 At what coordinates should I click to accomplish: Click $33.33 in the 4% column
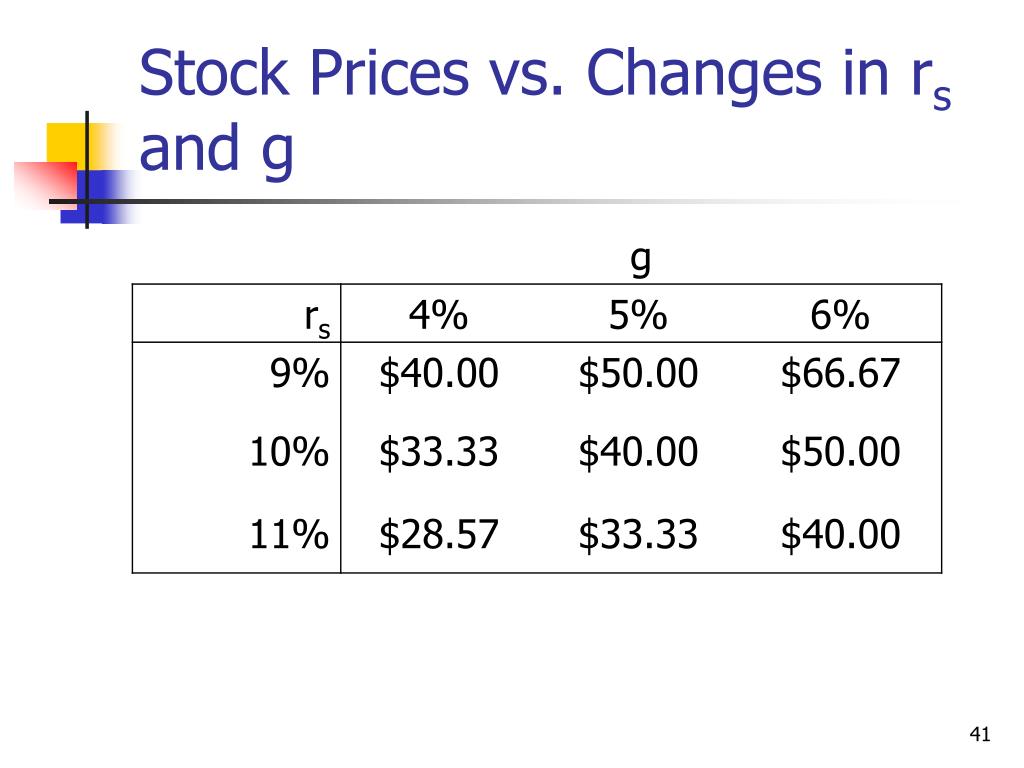pyautogui.click(x=439, y=453)
